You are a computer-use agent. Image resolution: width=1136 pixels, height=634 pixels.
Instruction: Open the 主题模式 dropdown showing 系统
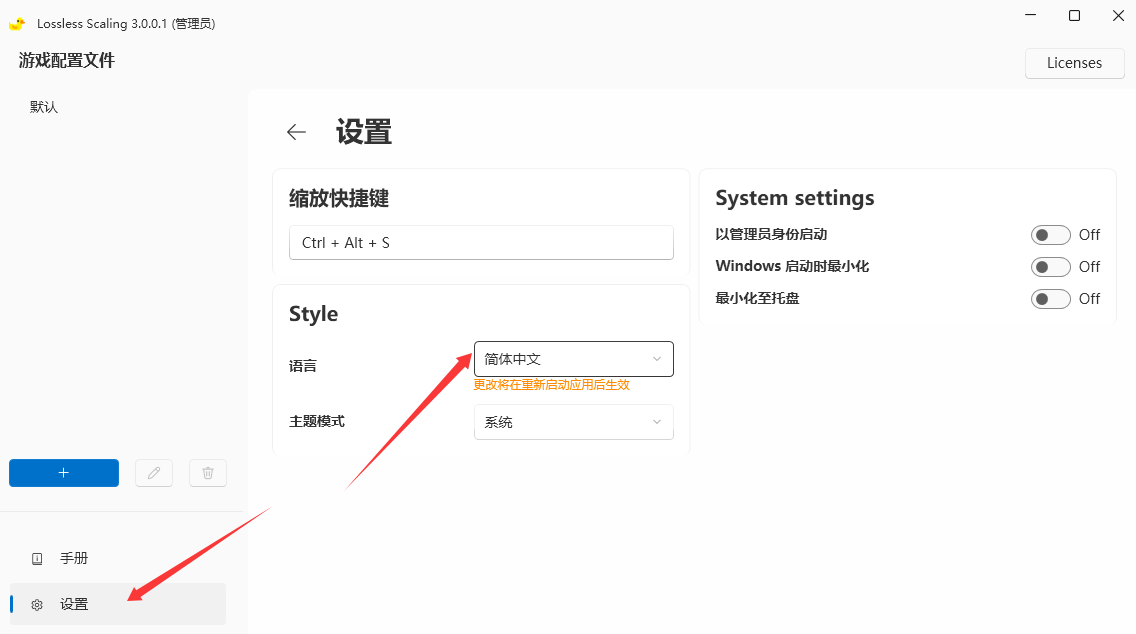574,422
